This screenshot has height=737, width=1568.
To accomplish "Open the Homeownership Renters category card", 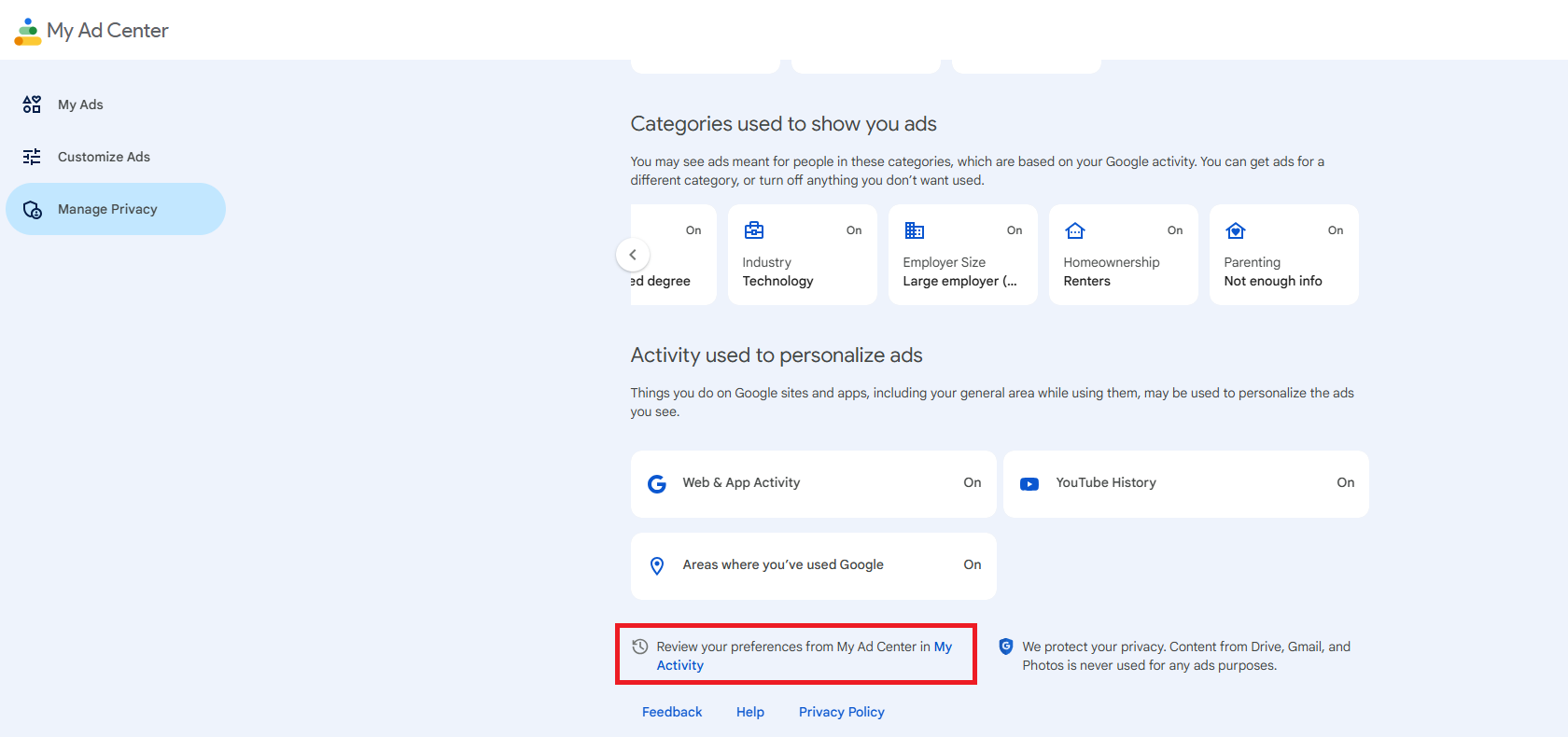I will click(1124, 255).
